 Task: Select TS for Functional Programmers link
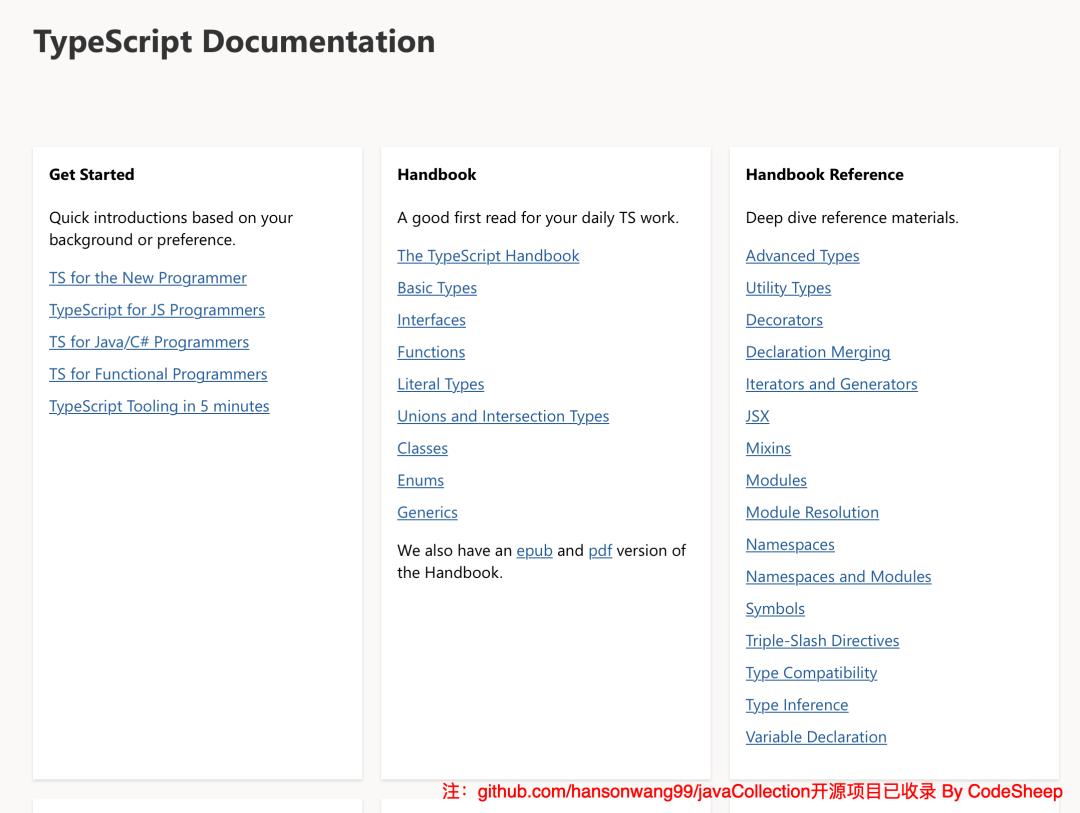click(x=158, y=374)
